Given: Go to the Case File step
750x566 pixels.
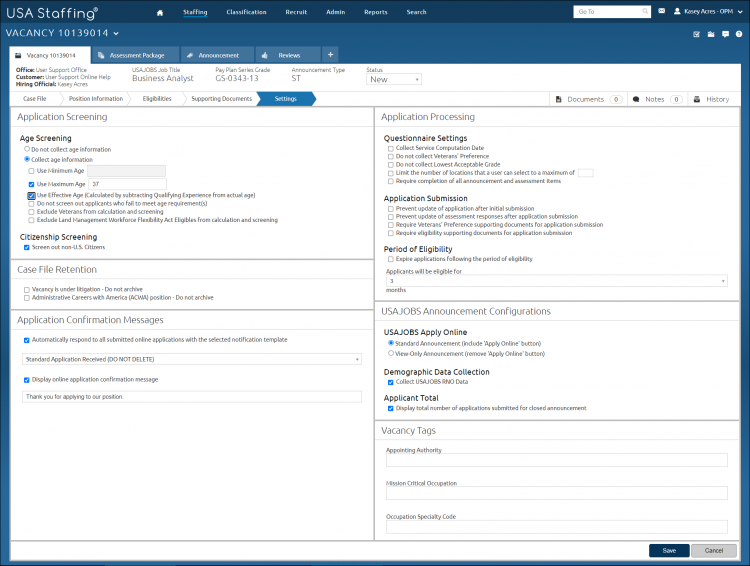Looking at the screenshot, I should [x=34, y=99].
